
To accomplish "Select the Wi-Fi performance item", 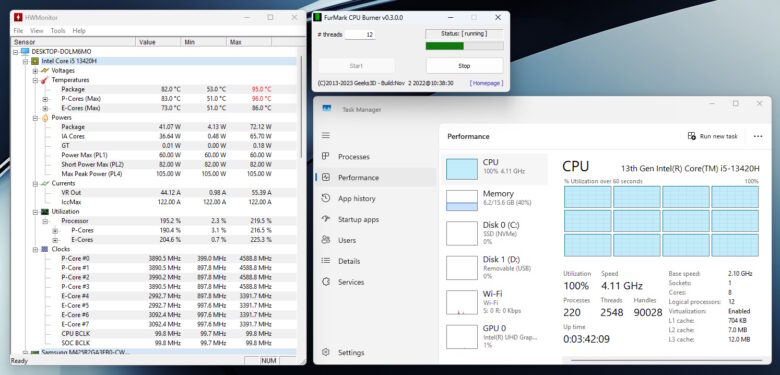I will click(493, 302).
